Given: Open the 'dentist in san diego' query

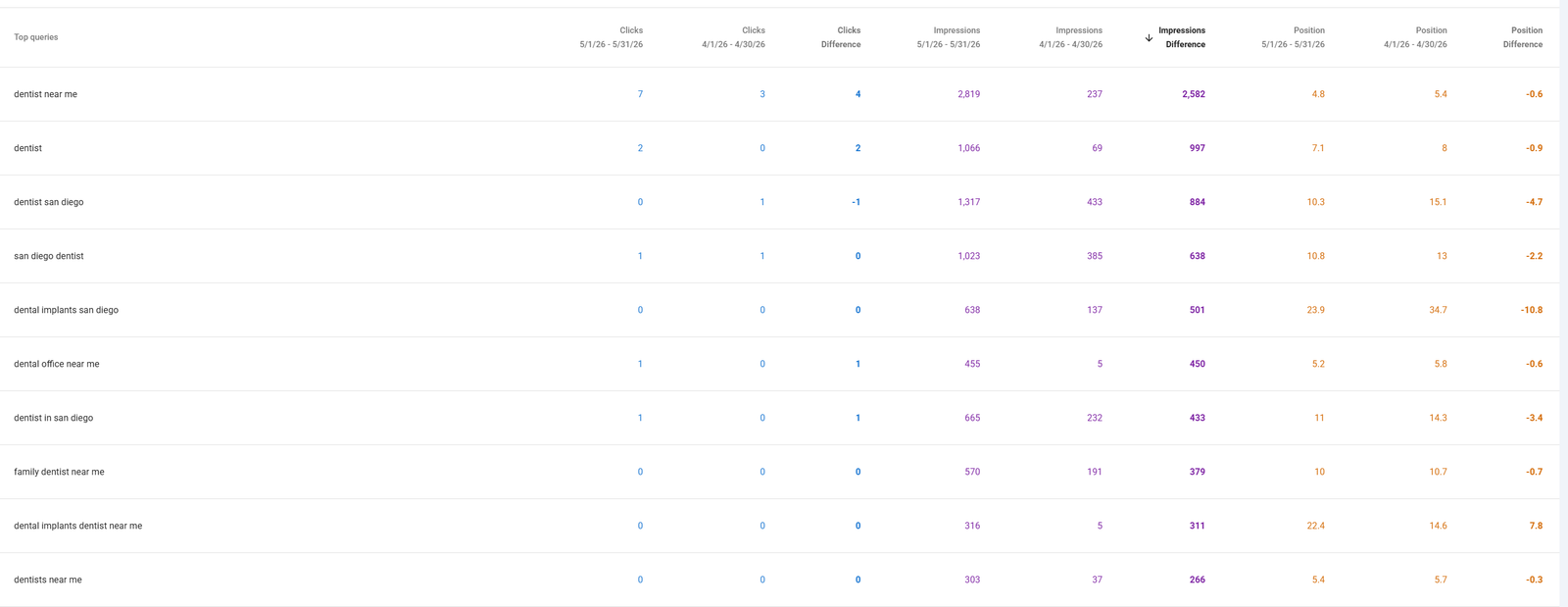Looking at the screenshot, I should point(54,418).
